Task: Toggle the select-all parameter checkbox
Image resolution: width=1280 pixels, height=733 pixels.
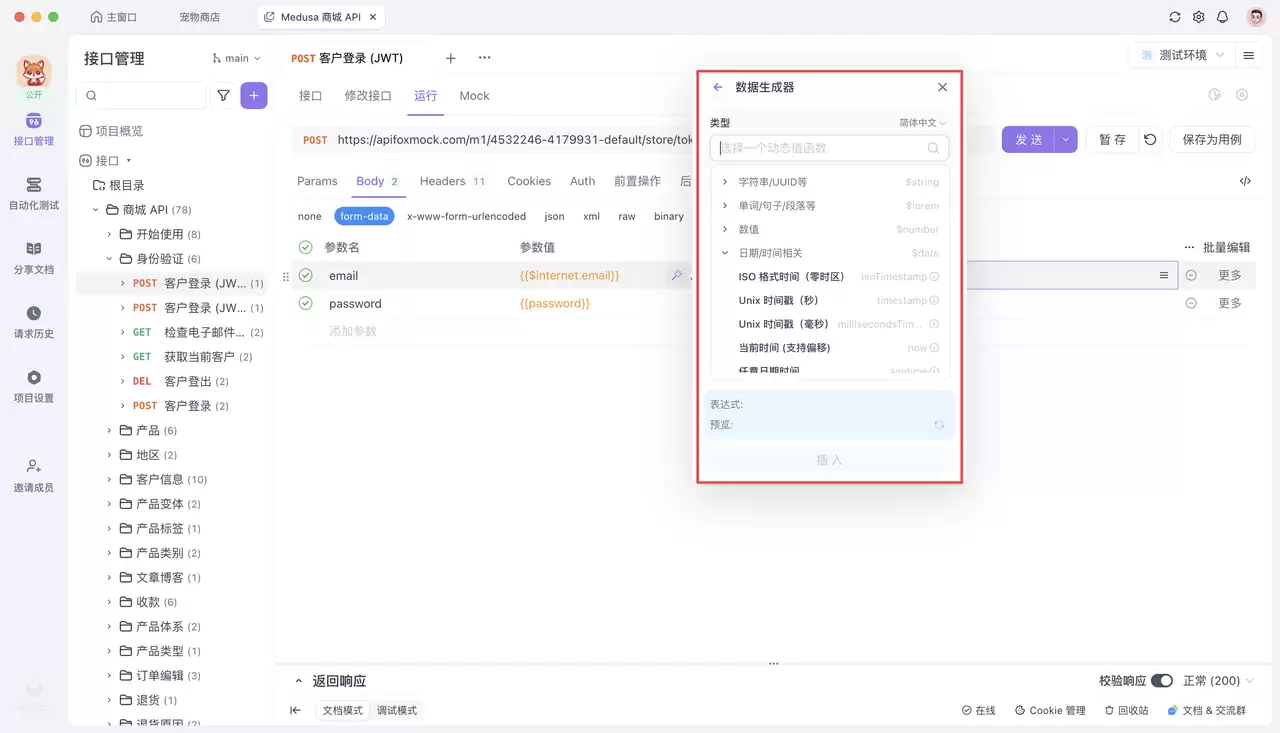Action: (306, 247)
